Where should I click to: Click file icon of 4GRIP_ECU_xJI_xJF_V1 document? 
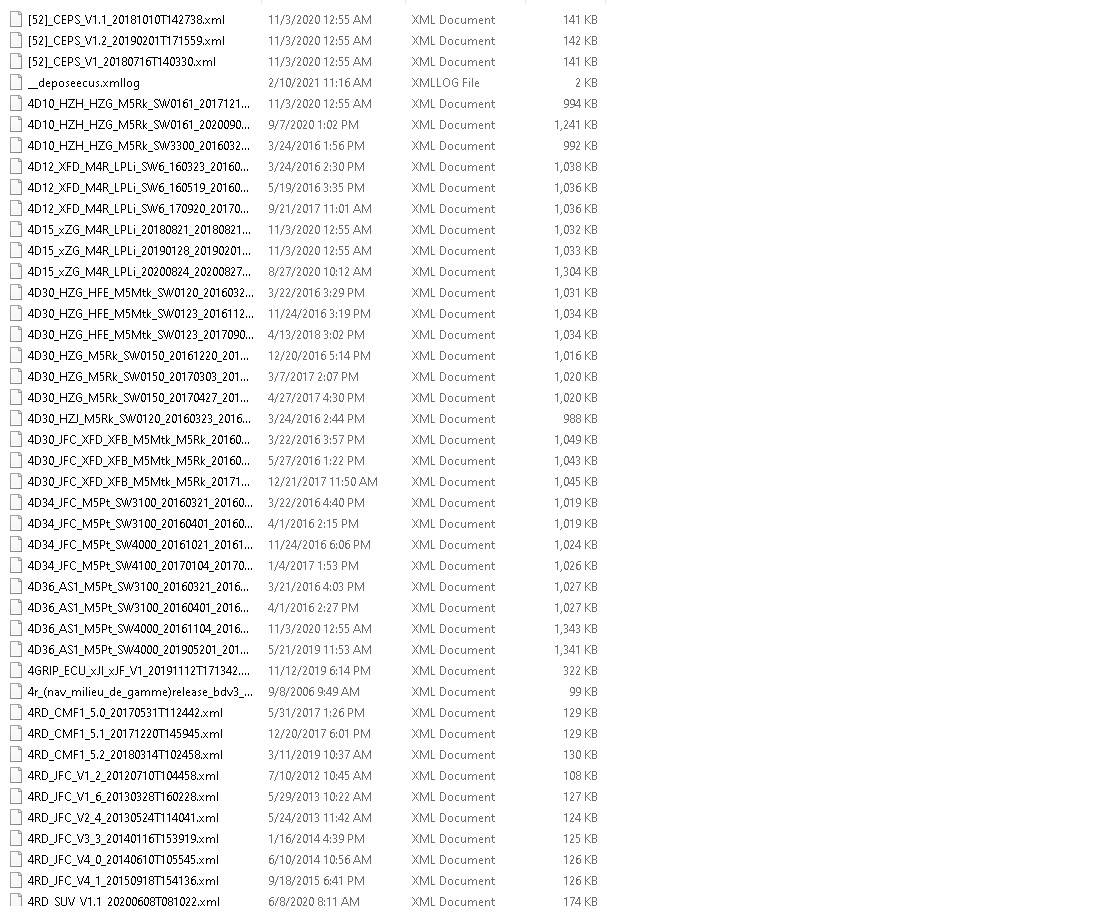[16, 671]
